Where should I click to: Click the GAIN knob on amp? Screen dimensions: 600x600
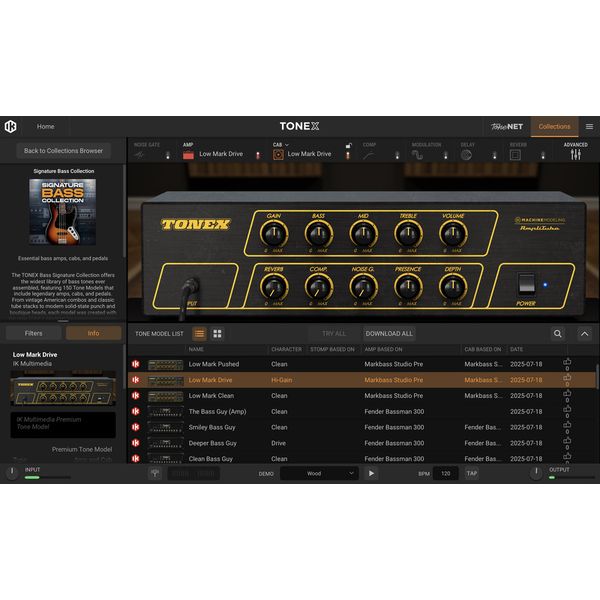click(x=271, y=234)
